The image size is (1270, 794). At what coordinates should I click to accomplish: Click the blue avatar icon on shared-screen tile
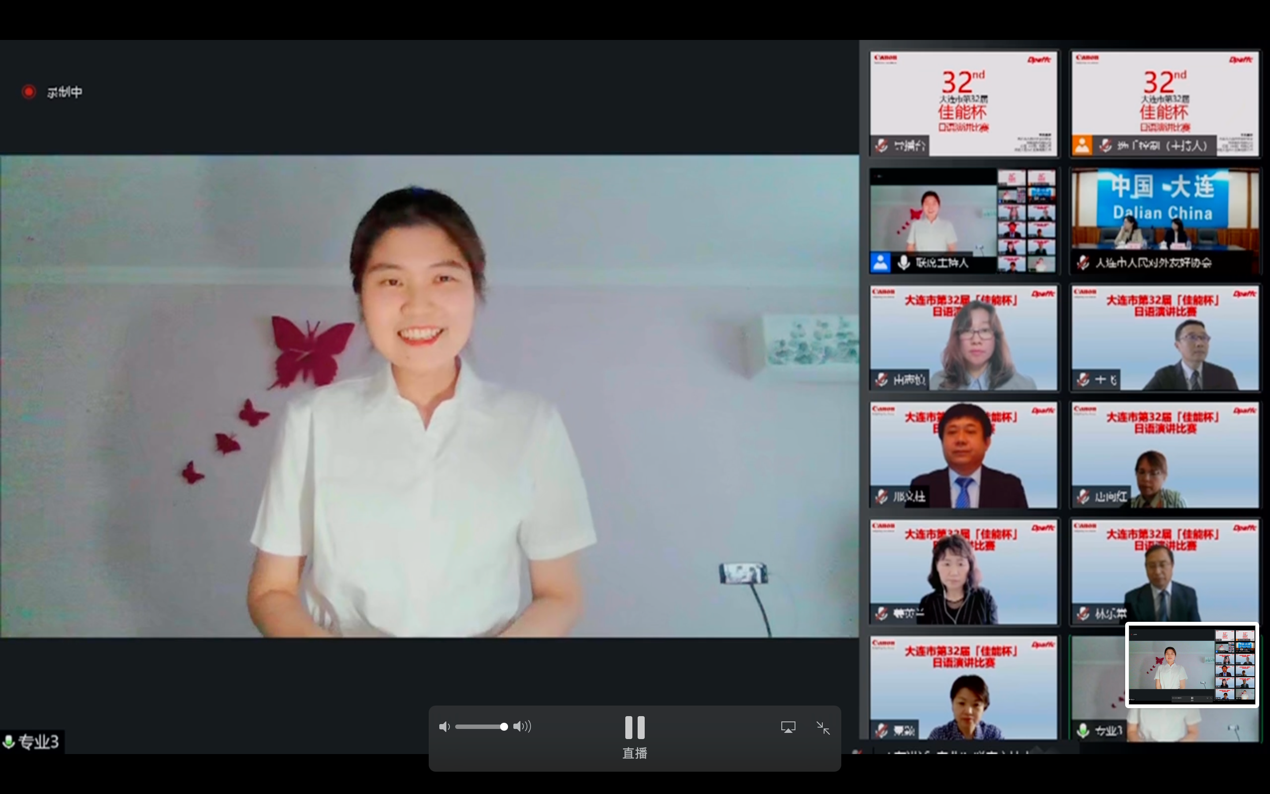[880, 263]
